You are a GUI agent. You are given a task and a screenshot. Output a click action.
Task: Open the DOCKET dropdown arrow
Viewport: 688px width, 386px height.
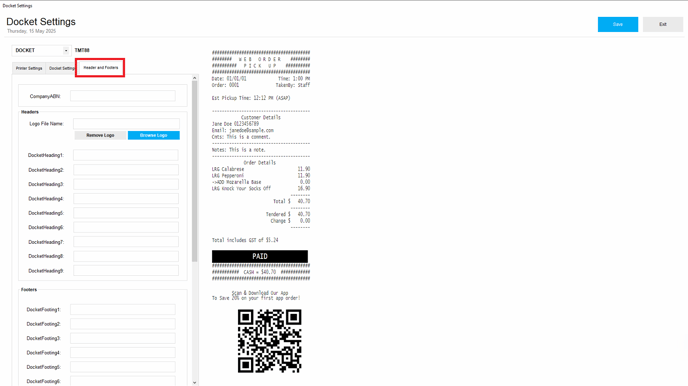tap(66, 50)
